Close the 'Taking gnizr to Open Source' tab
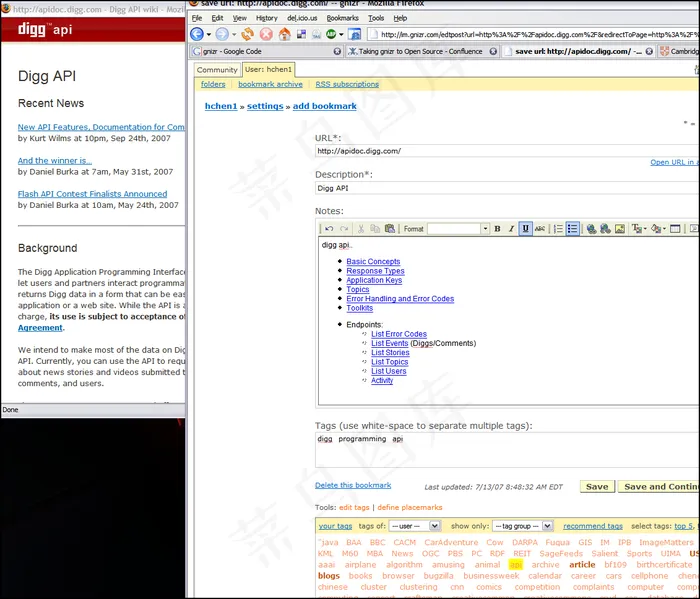The width and height of the screenshot is (700, 599). (x=493, y=51)
